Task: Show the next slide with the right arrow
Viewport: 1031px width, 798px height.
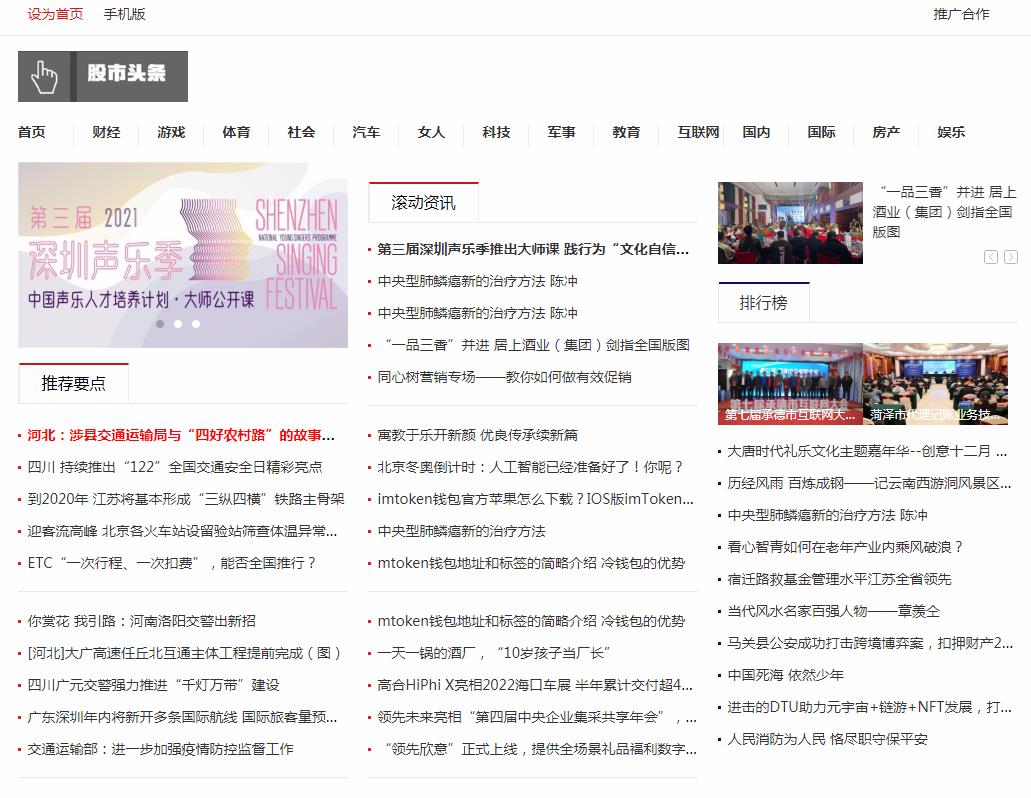Action: click(x=1011, y=257)
